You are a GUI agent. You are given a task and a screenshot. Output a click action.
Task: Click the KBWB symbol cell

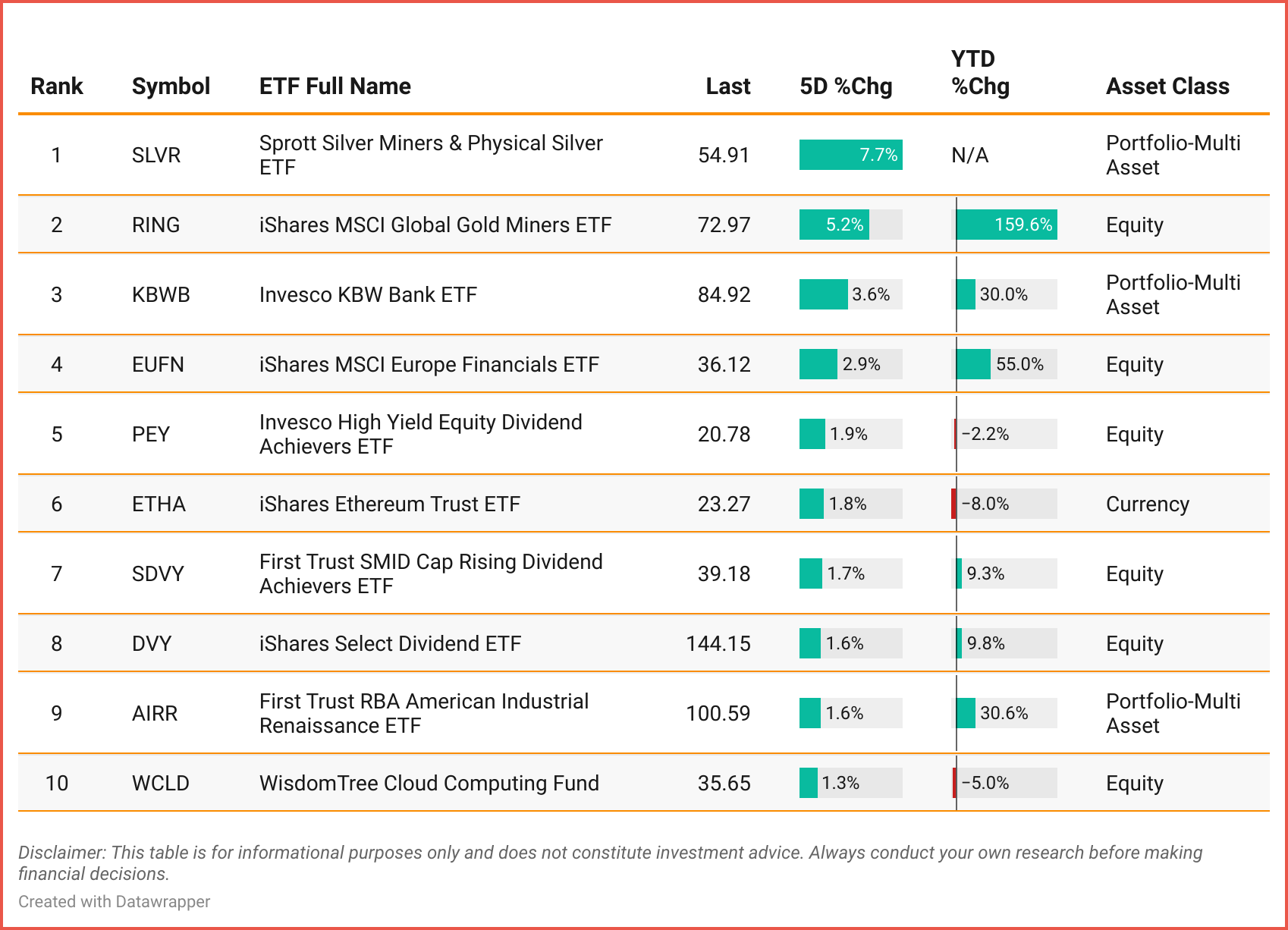click(x=161, y=294)
